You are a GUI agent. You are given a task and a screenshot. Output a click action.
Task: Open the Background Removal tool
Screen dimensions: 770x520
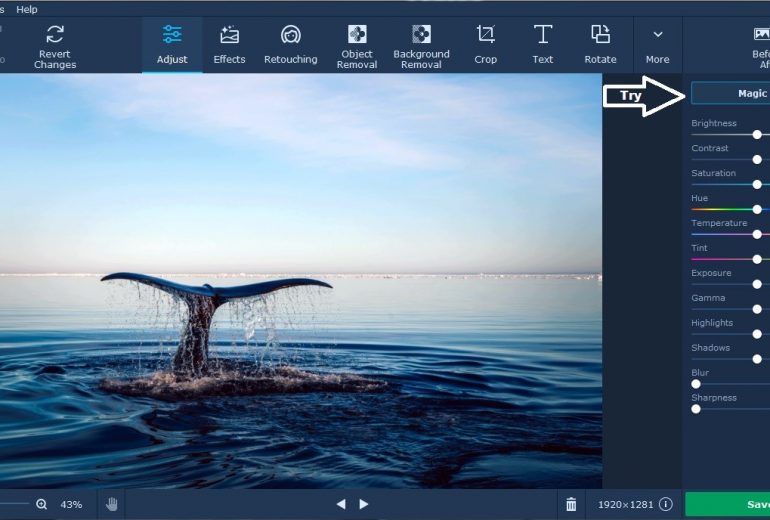point(421,45)
